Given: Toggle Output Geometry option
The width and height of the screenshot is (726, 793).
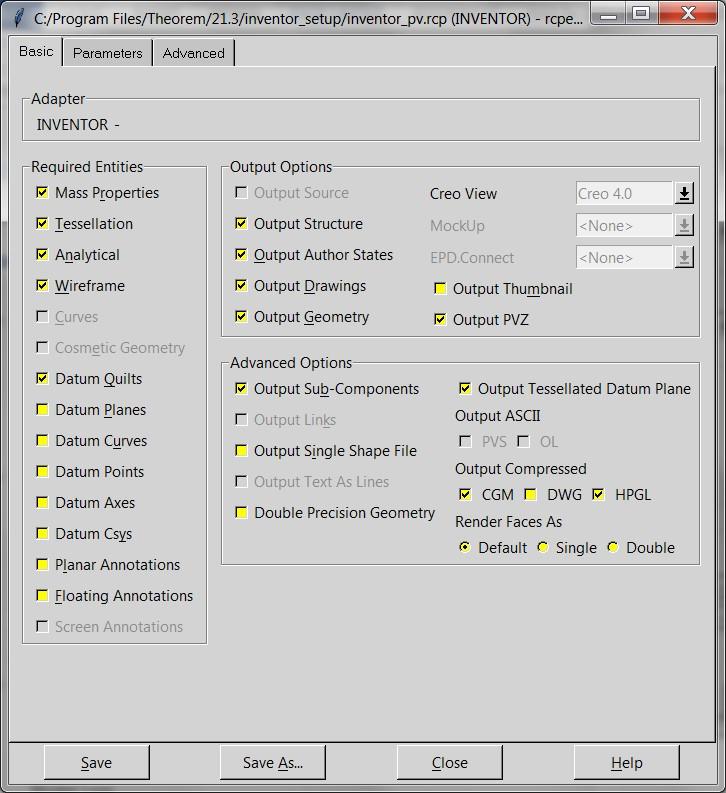Looking at the screenshot, I should click(x=241, y=316).
